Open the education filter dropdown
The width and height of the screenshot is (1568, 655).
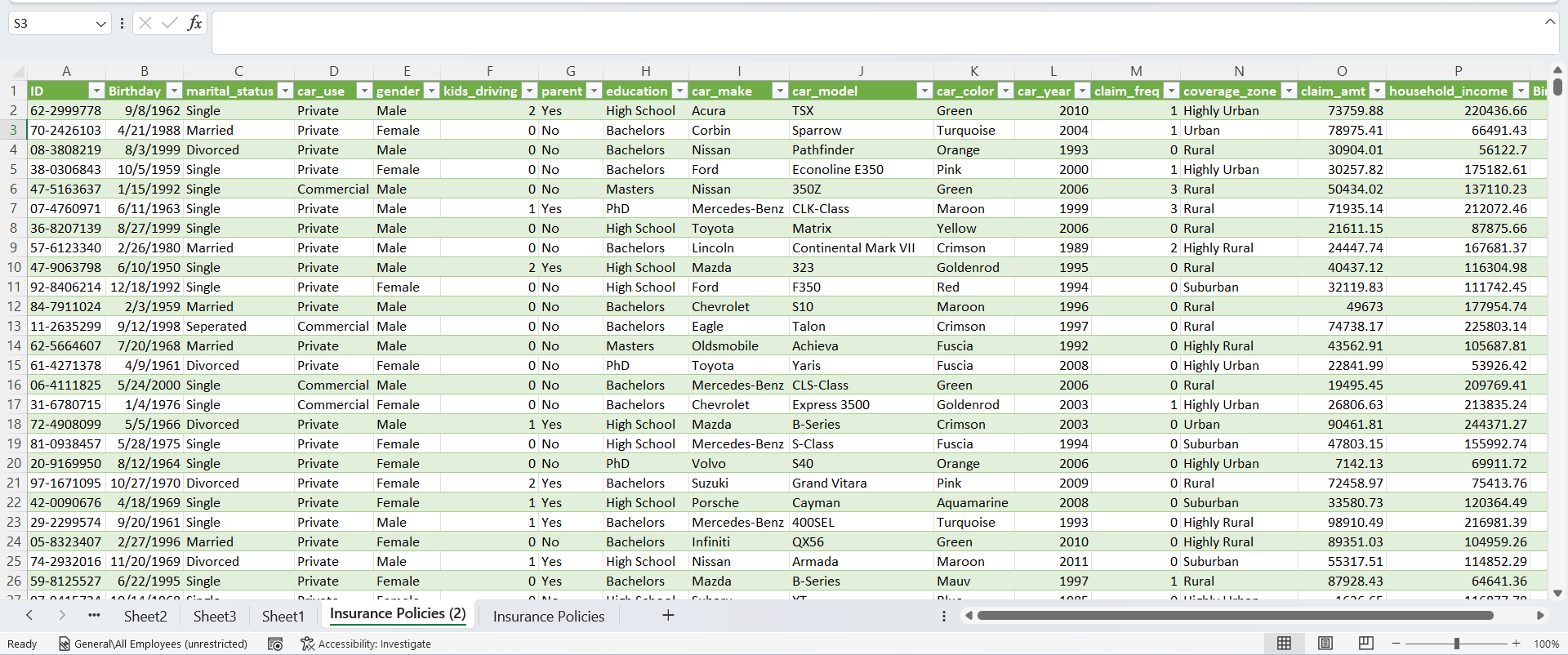click(679, 91)
